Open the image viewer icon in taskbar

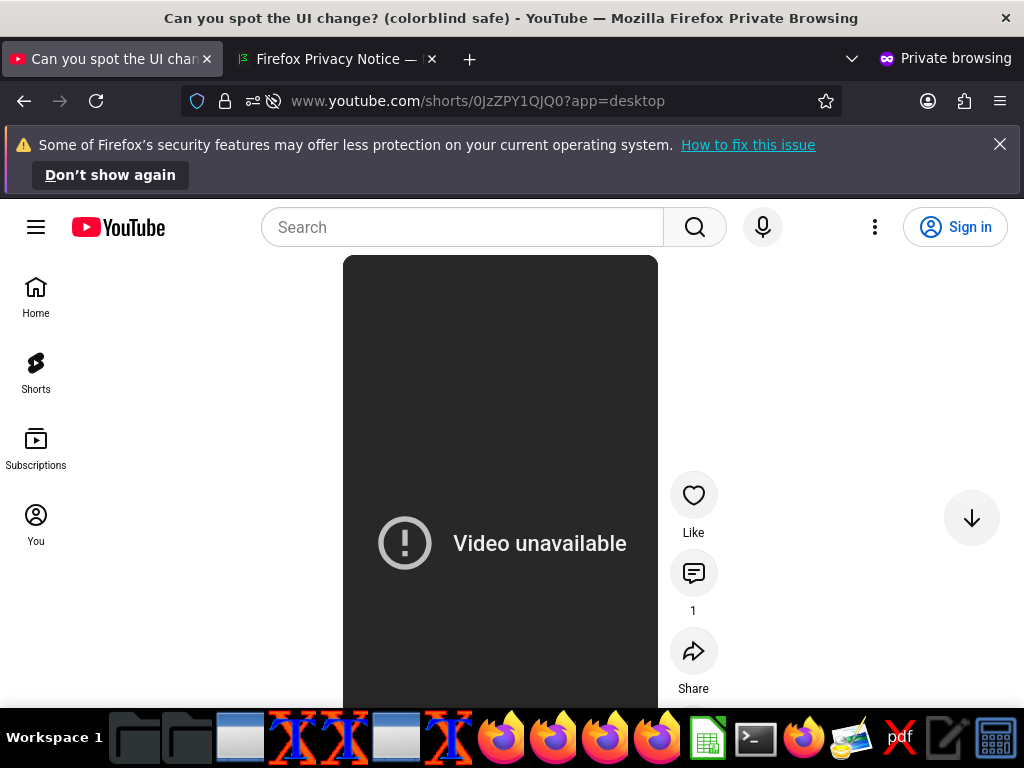click(851, 738)
